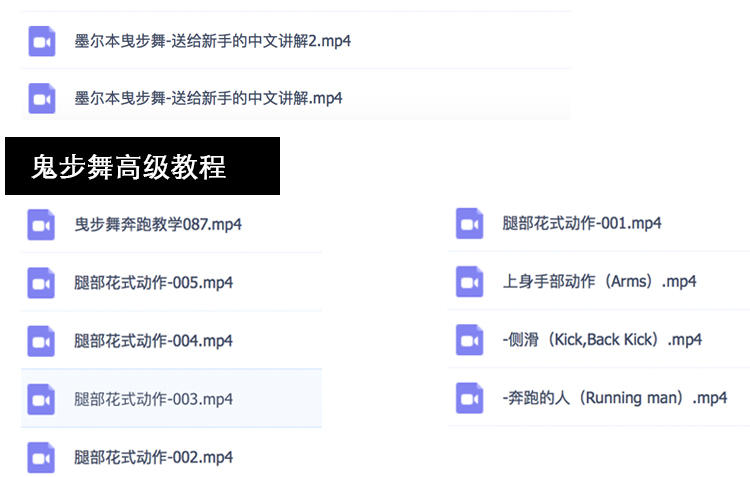Click the video icon beside -奔跑的人（Running man）.mp4
The image size is (750, 477).
point(469,398)
